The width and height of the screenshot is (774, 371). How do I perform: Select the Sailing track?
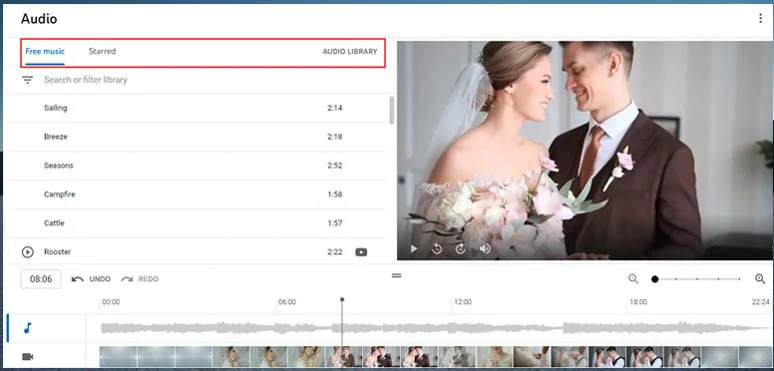click(55, 108)
